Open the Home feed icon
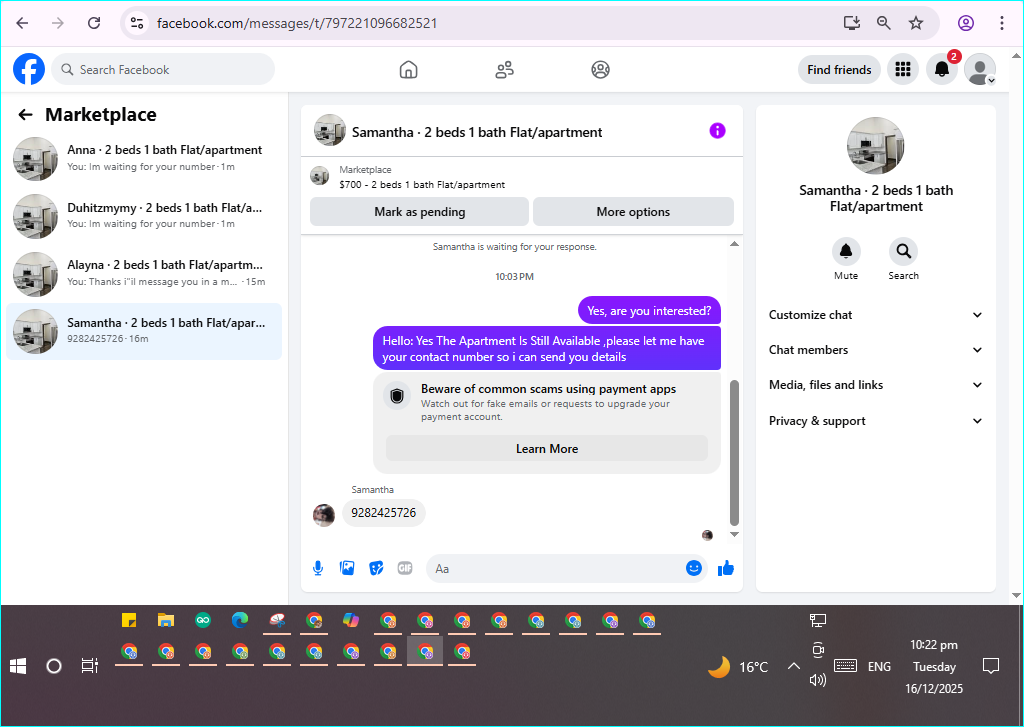The height and width of the screenshot is (727, 1024). [x=408, y=69]
